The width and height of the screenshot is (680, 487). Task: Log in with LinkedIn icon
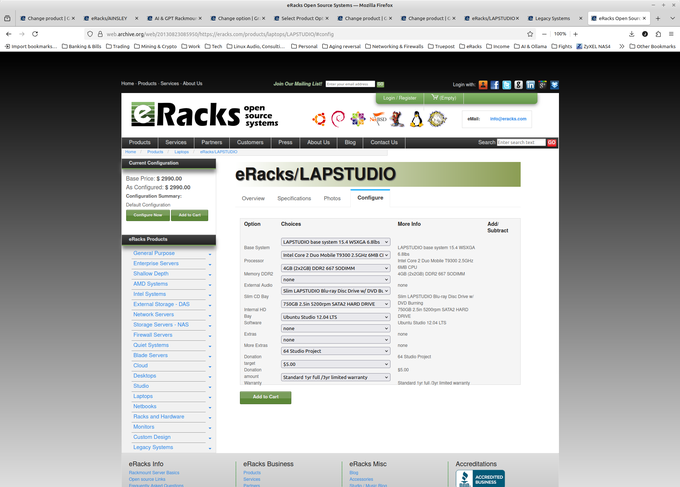[x=530, y=85]
